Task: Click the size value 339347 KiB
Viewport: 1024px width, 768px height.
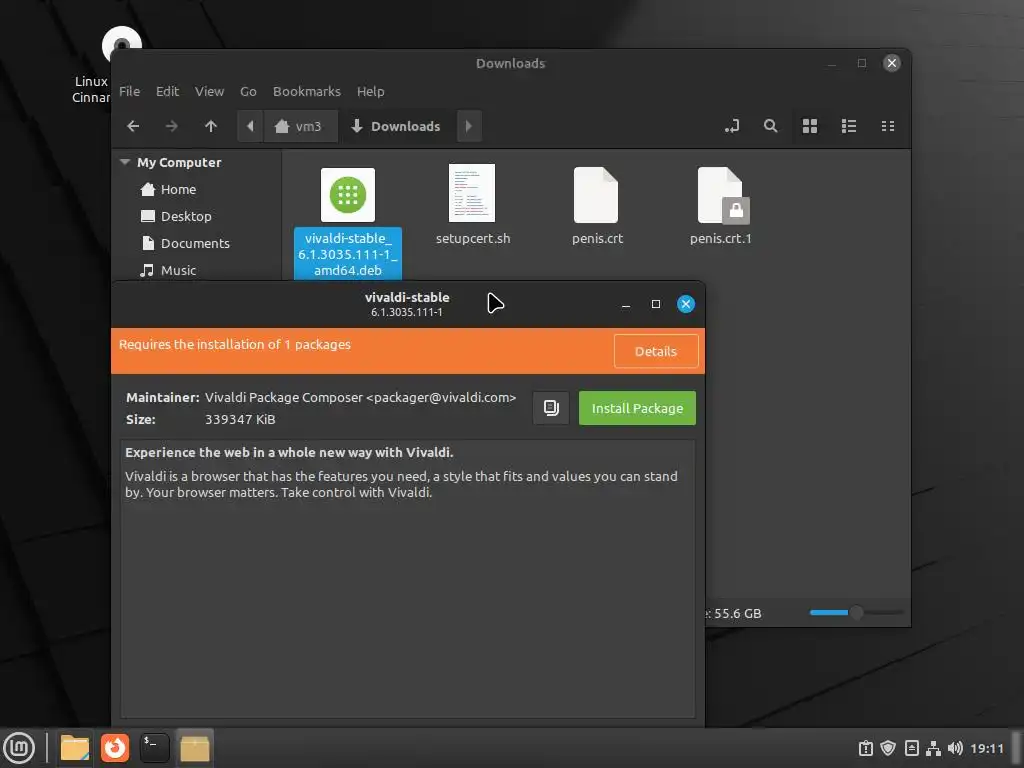Action: [x=240, y=419]
